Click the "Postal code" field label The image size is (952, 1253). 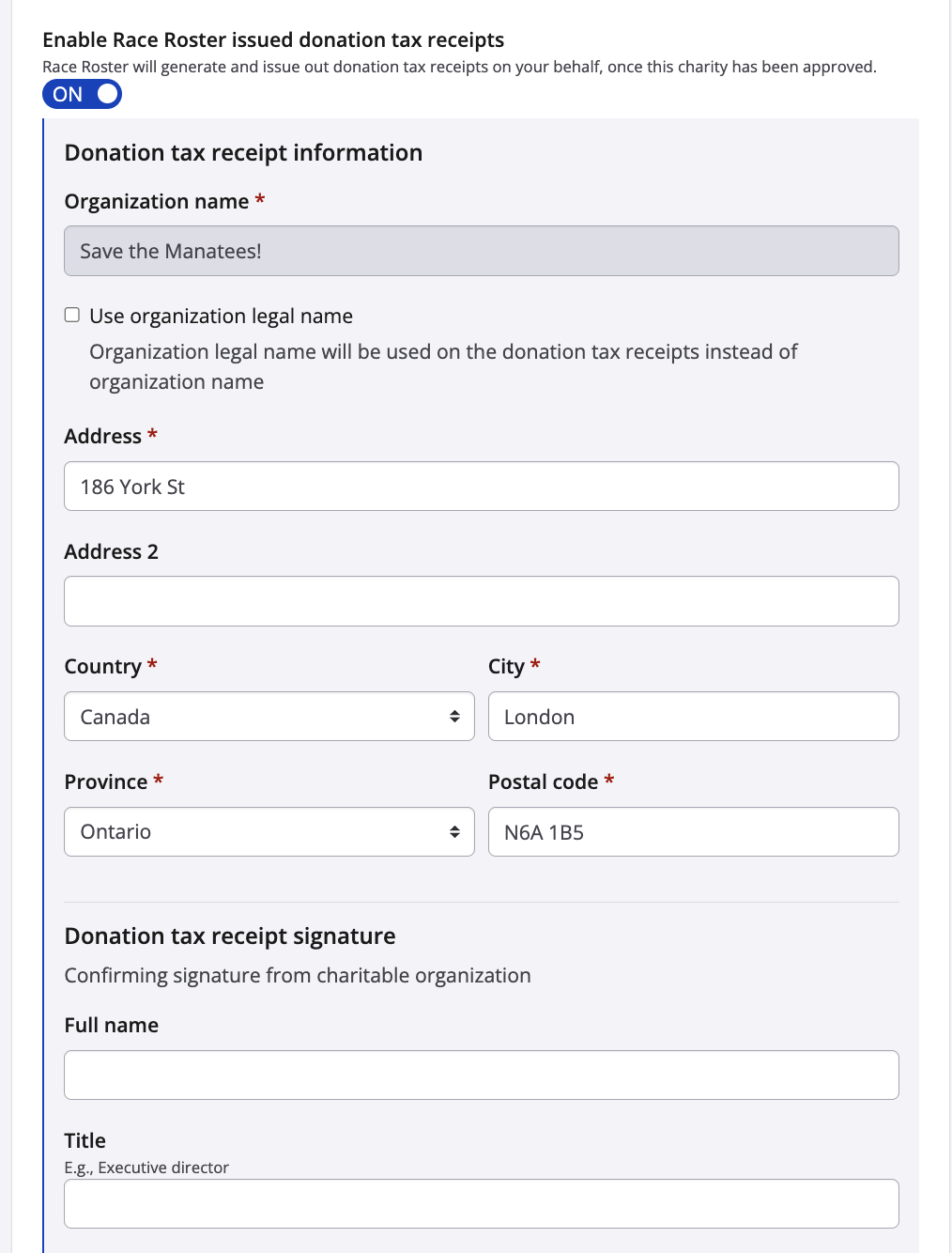543,782
